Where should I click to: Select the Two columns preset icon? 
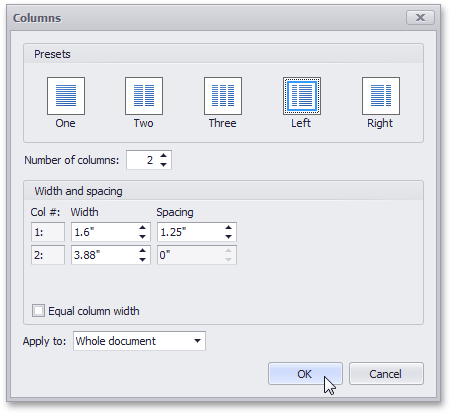coord(144,96)
